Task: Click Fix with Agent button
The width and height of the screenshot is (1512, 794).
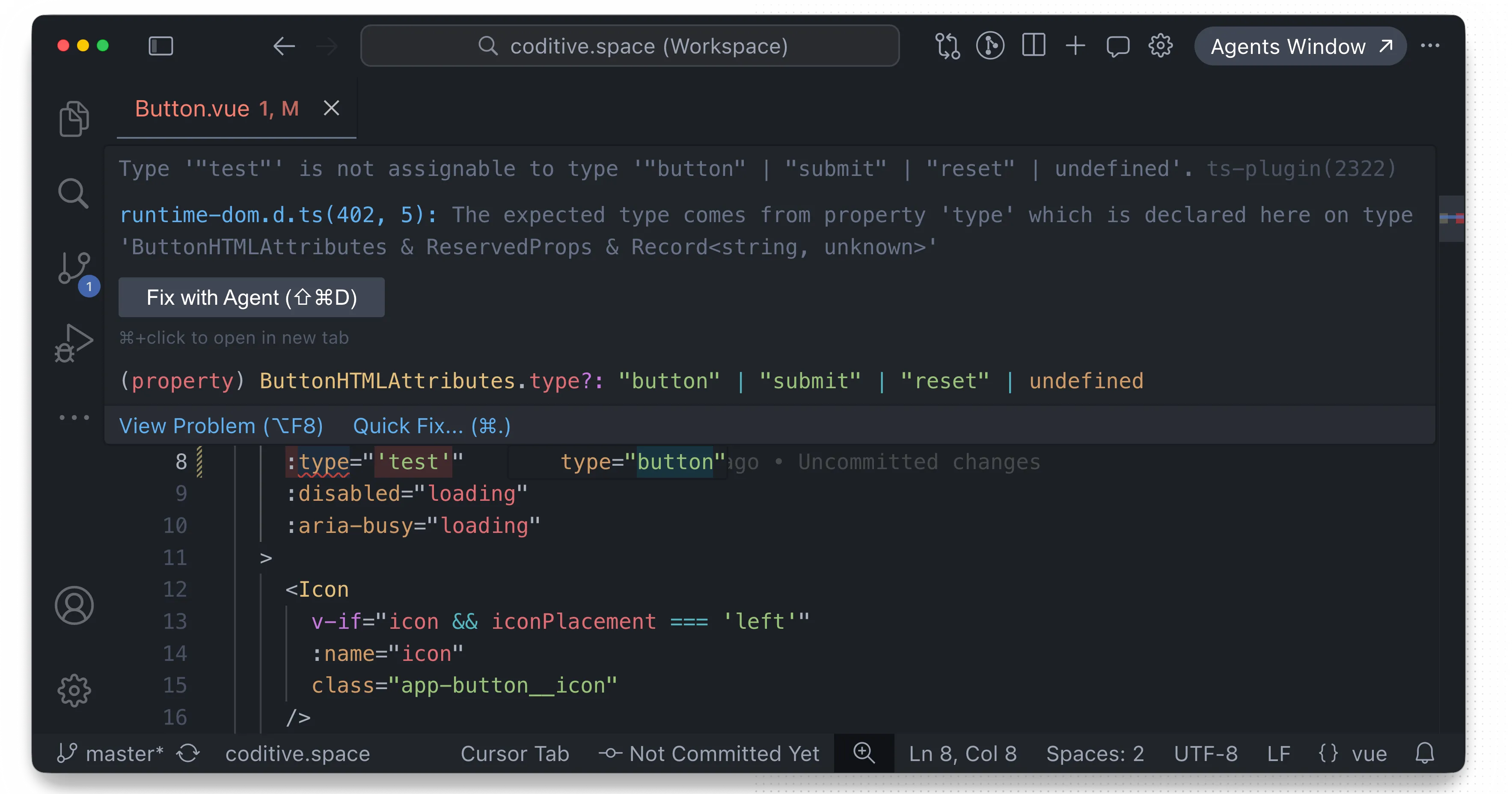Action: pos(252,297)
